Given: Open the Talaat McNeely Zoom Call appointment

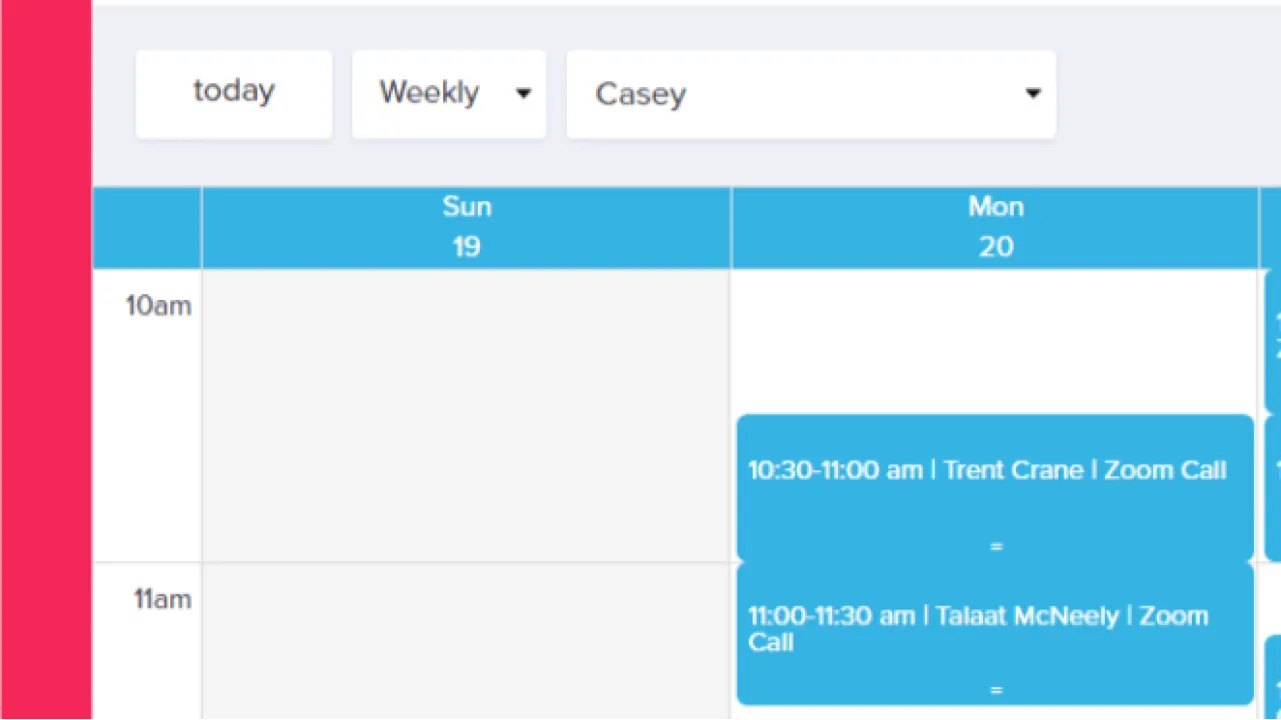Looking at the screenshot, I should (x=977, y=629).
